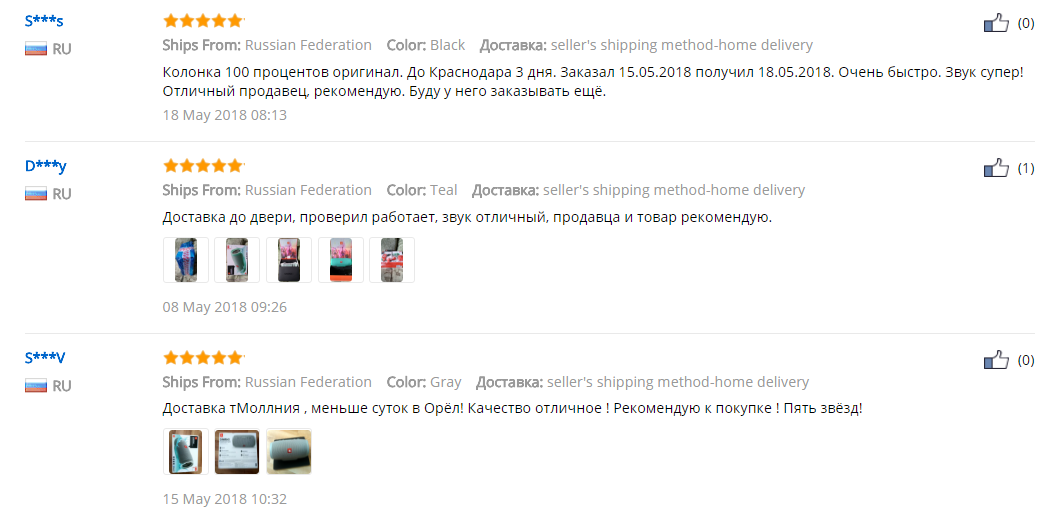The image size is (1054, 516).
Task: Click five-star rating on S***V review
Action: point(203,357)
